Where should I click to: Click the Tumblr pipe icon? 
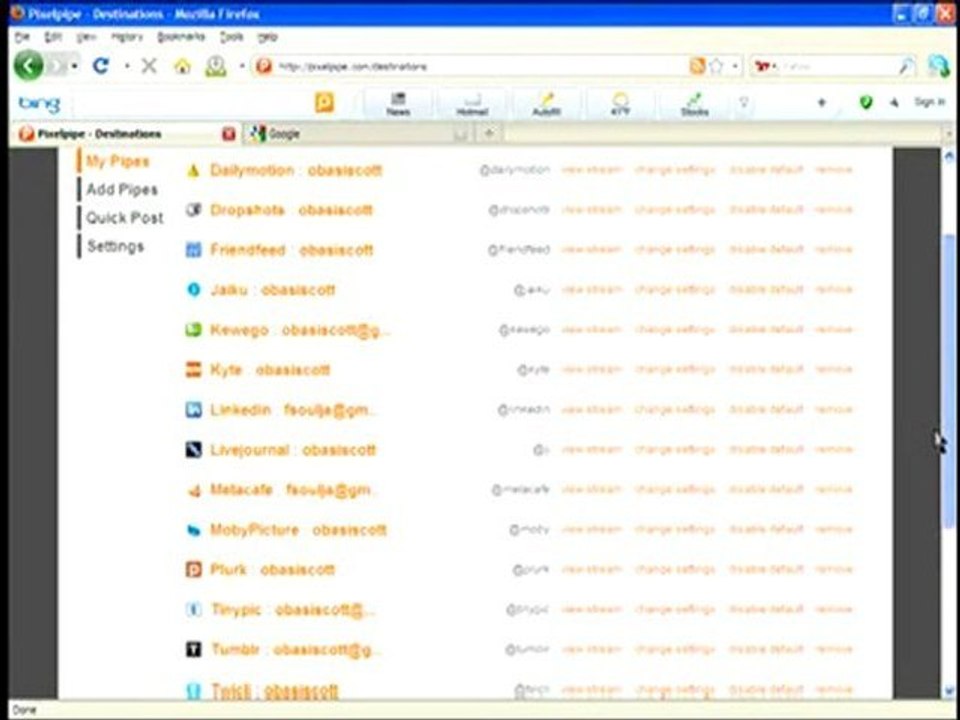click(x=193, y=650)
